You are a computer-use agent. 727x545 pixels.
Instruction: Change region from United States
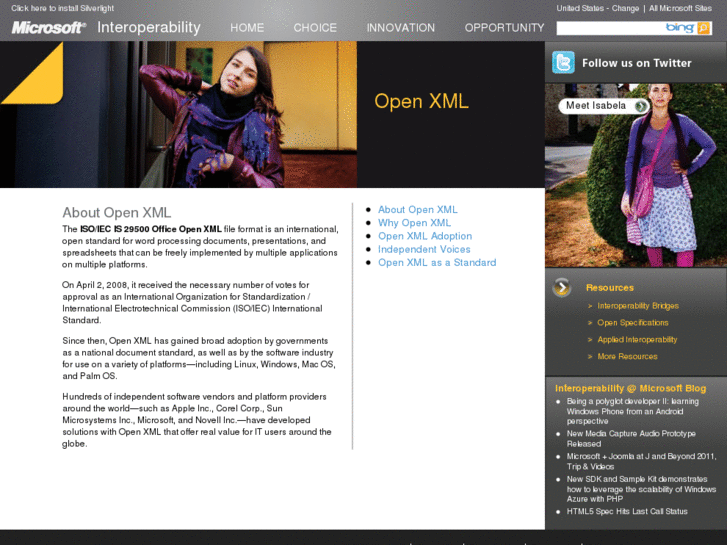[625, 8]
